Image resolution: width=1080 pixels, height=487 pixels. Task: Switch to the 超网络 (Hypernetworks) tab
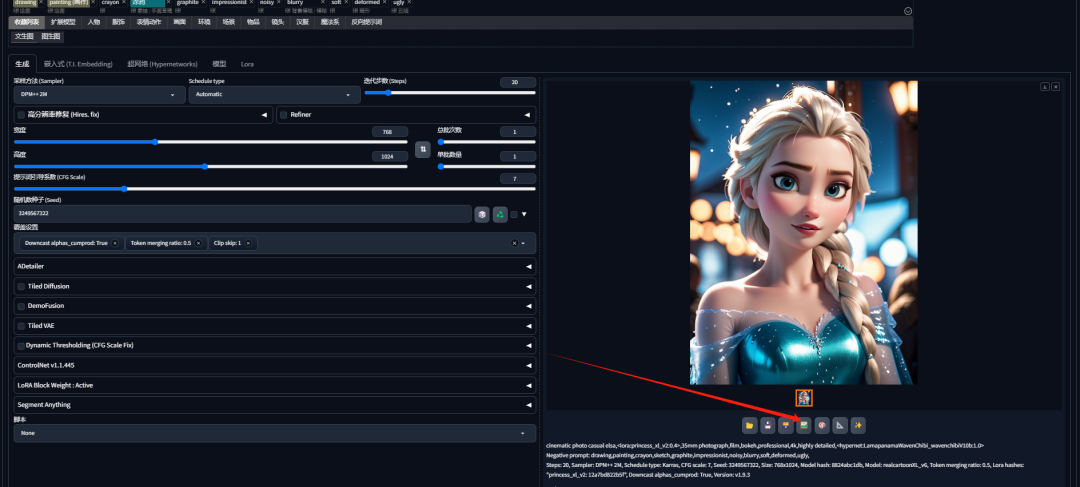[x=163, y=64]
